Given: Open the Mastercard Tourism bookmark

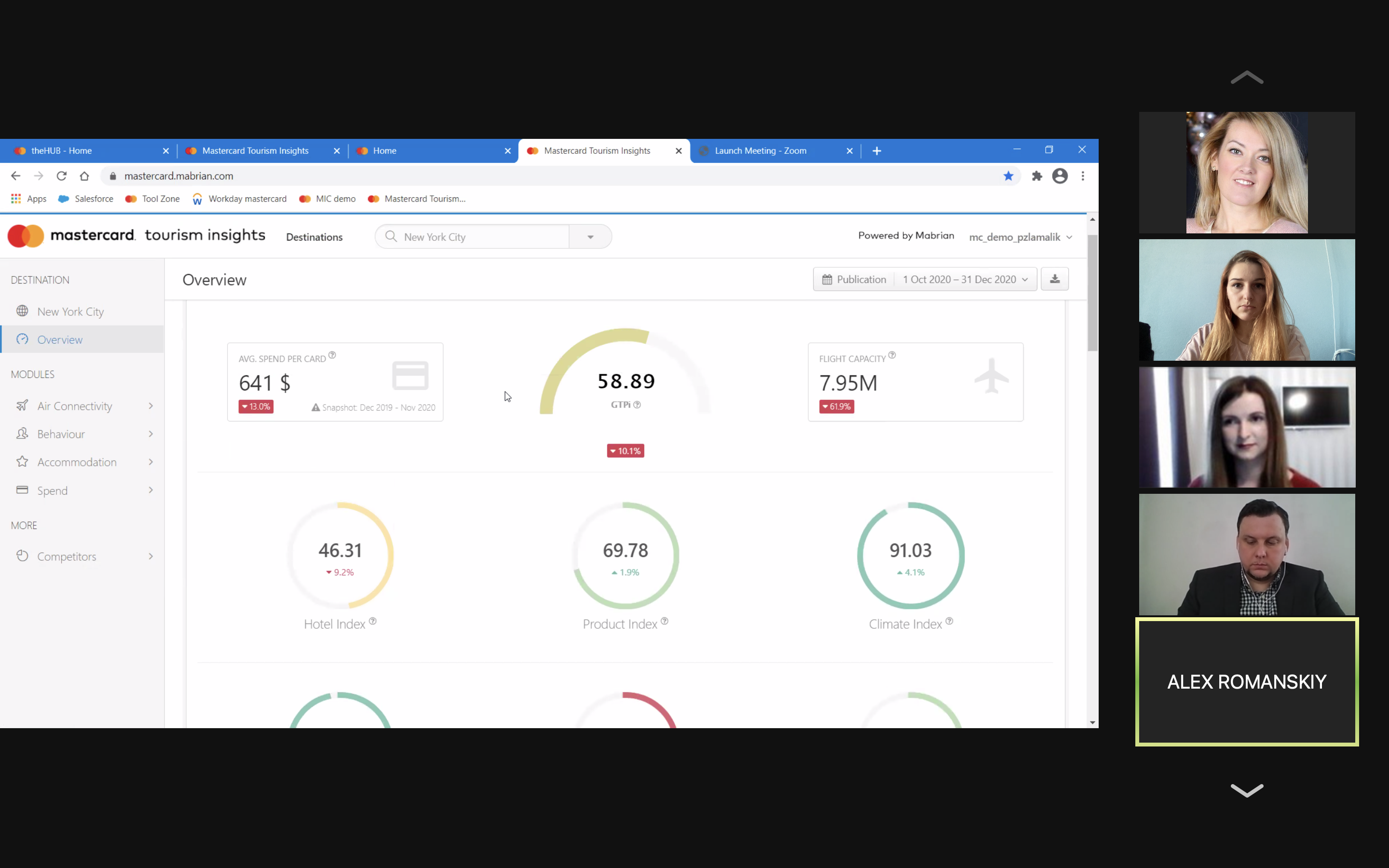Looking at the screenshot, I should click(x=417, y=199).
